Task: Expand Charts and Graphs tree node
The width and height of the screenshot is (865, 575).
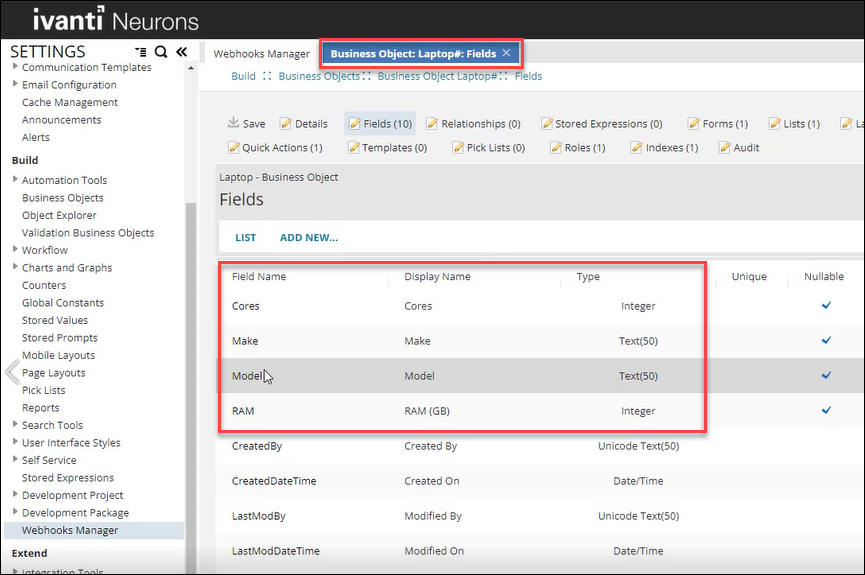Action: point(15,267)
